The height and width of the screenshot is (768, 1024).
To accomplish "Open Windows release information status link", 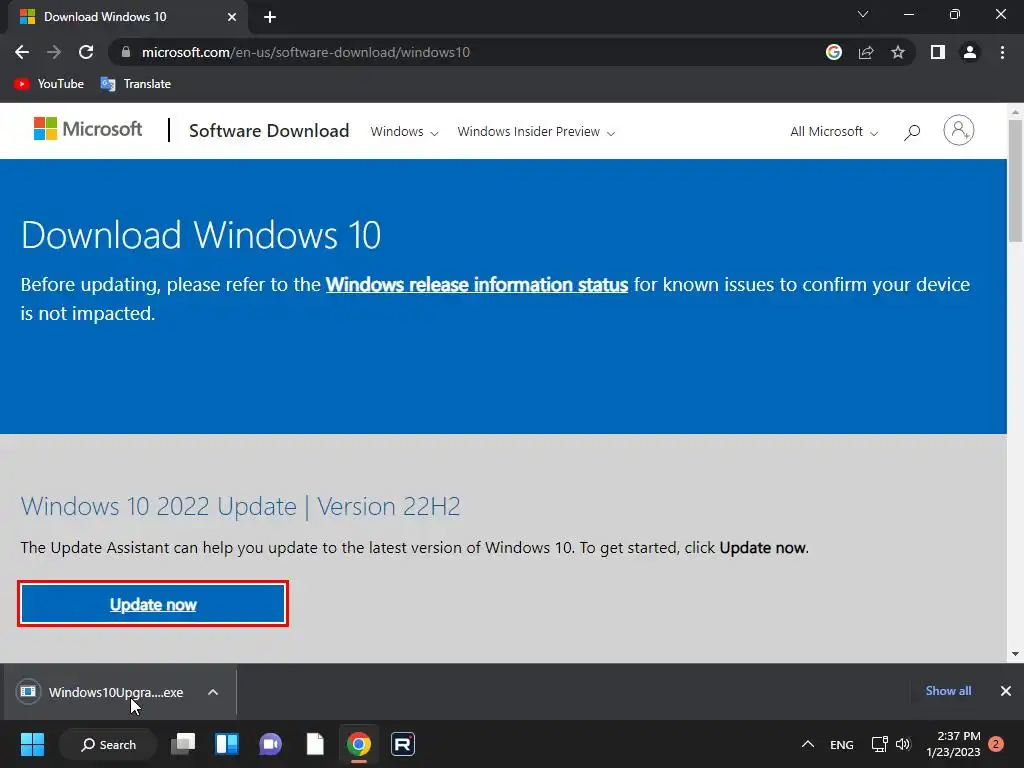I will click(x=477, y=285).
